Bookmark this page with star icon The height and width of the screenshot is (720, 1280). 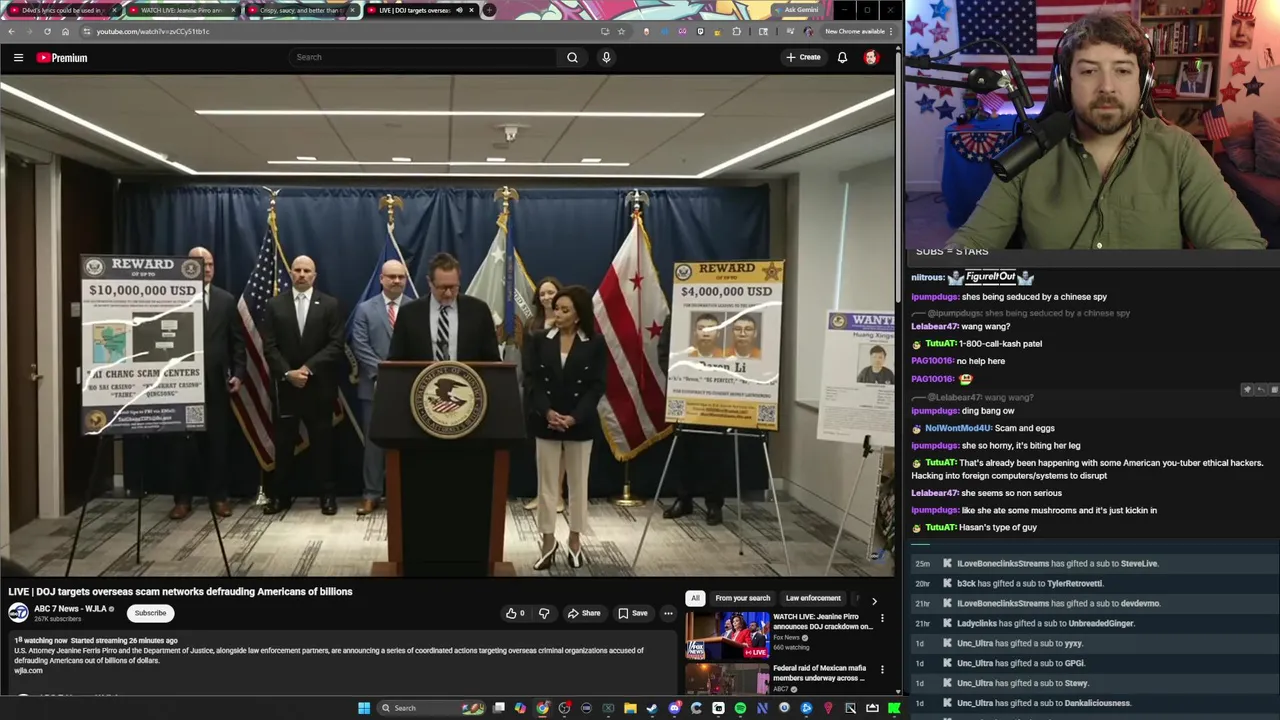pyautogui.click(x=621, y=31)
